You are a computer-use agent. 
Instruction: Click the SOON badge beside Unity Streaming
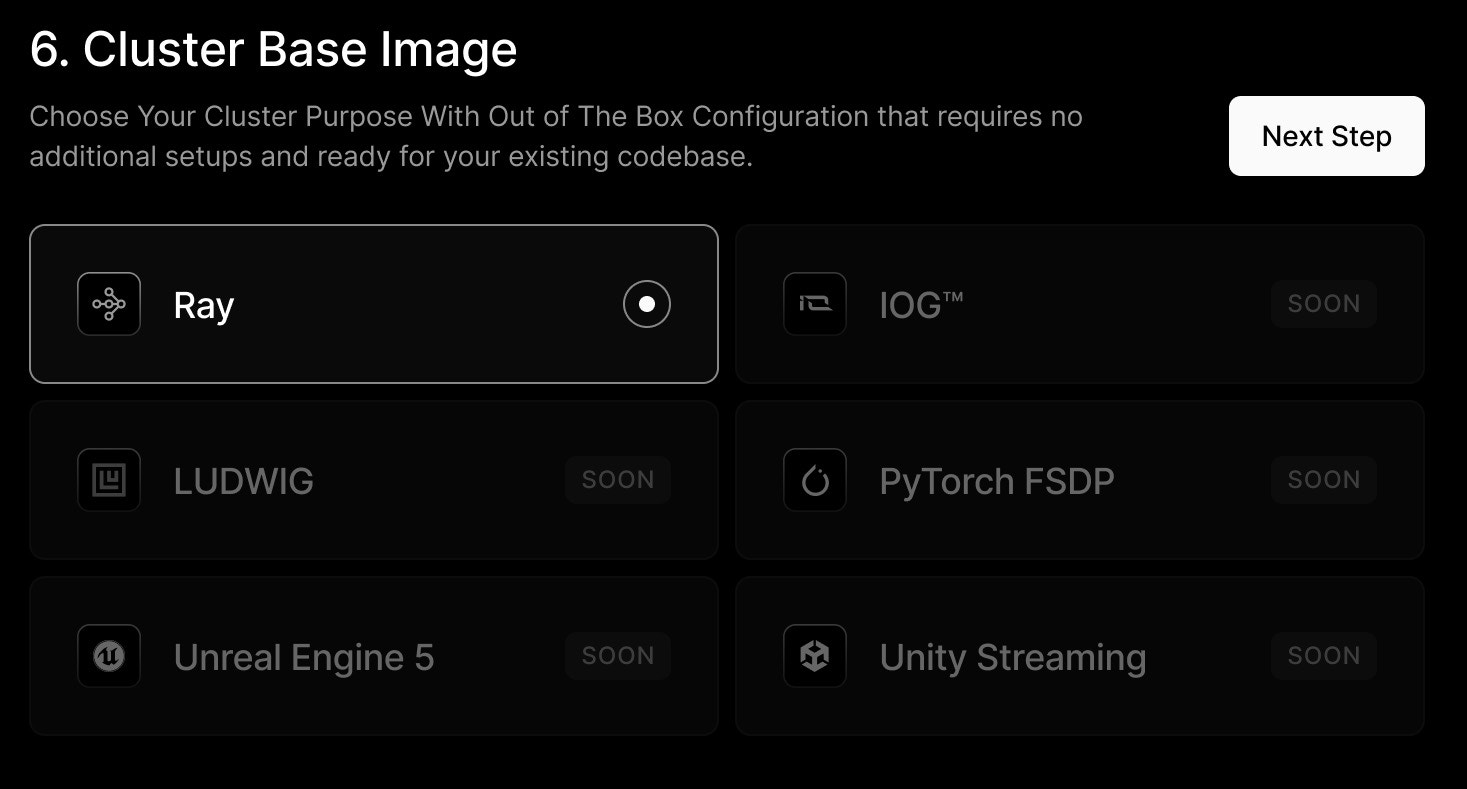point(1324,656)
